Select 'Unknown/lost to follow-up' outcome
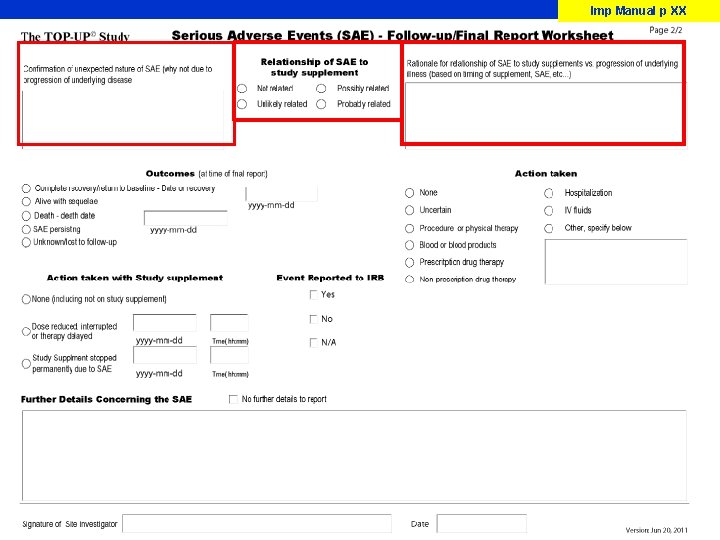 point(26,242)
